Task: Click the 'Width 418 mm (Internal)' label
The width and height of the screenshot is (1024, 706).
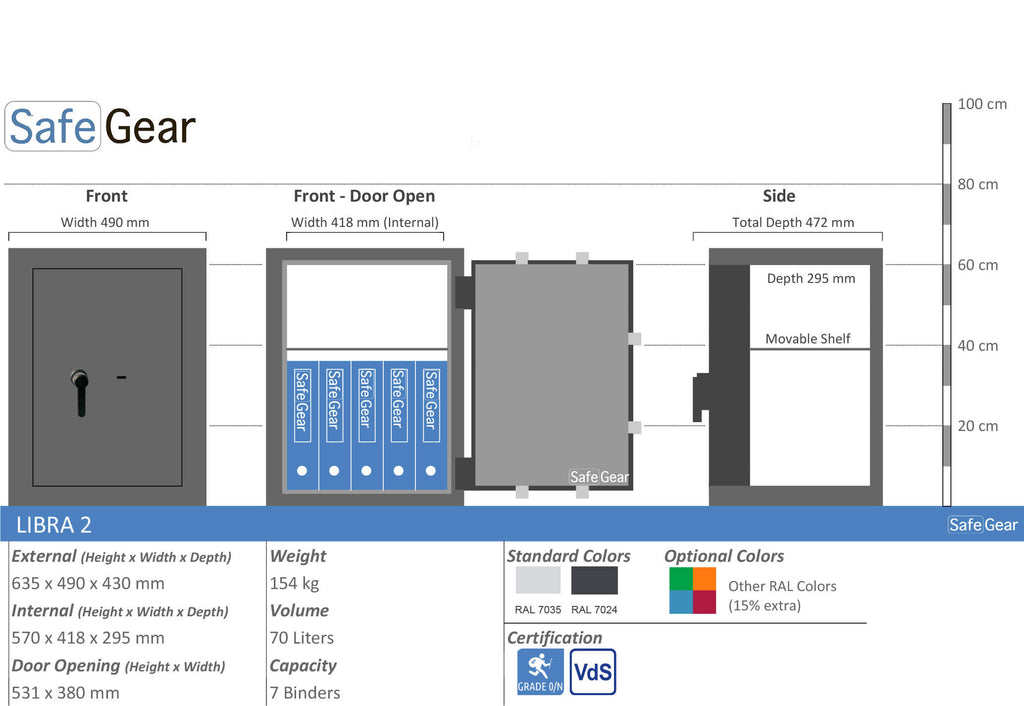Action: click(364, 222)
